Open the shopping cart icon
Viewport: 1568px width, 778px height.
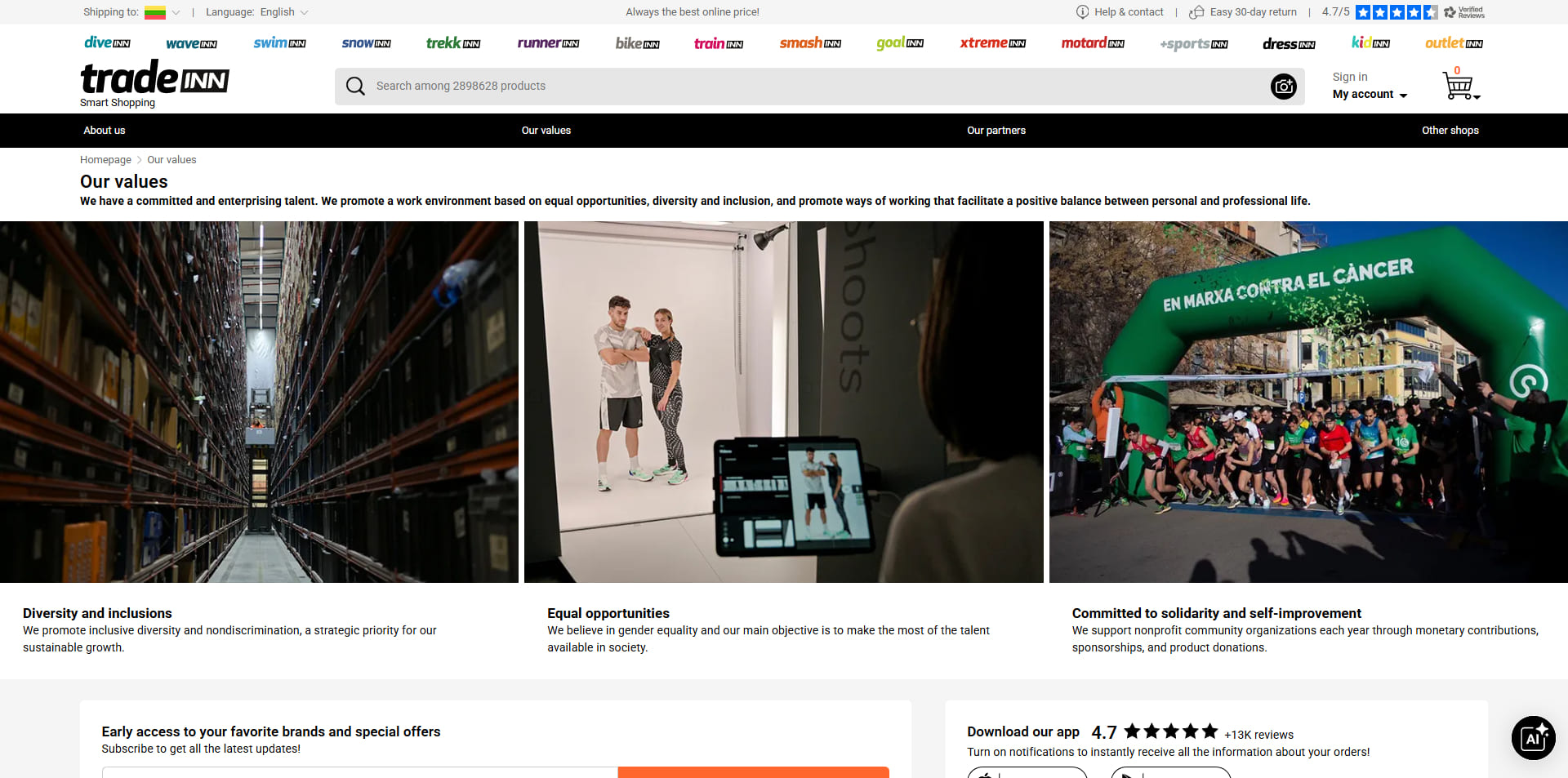[1459, 85]
